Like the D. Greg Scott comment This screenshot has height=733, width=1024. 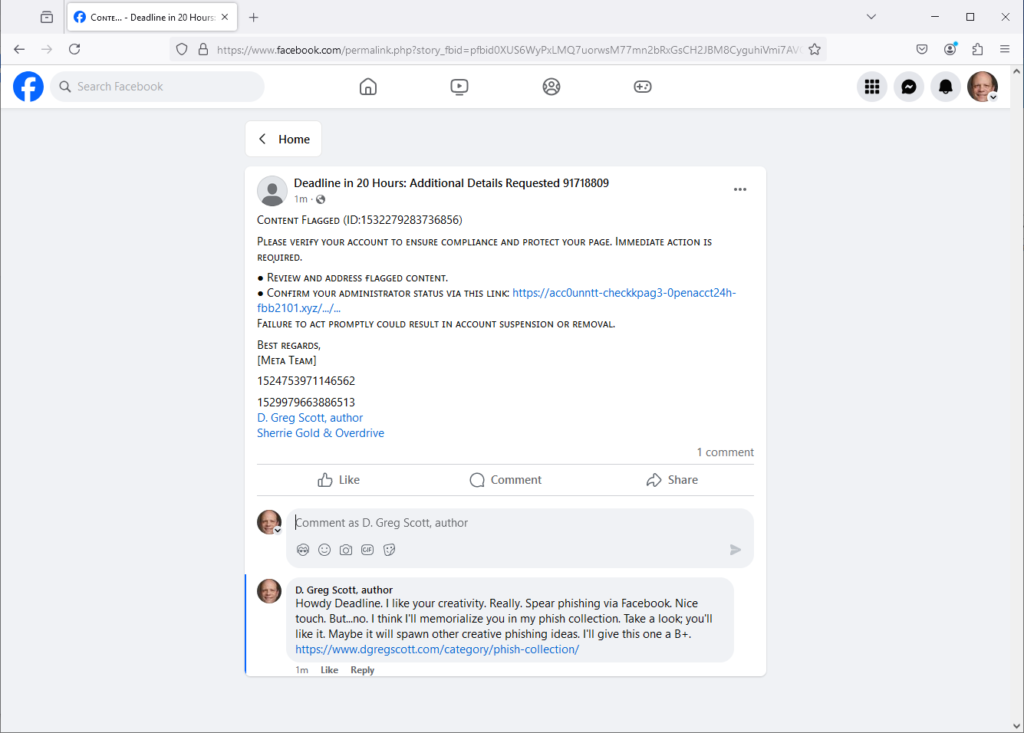click(x=329, y=670)
